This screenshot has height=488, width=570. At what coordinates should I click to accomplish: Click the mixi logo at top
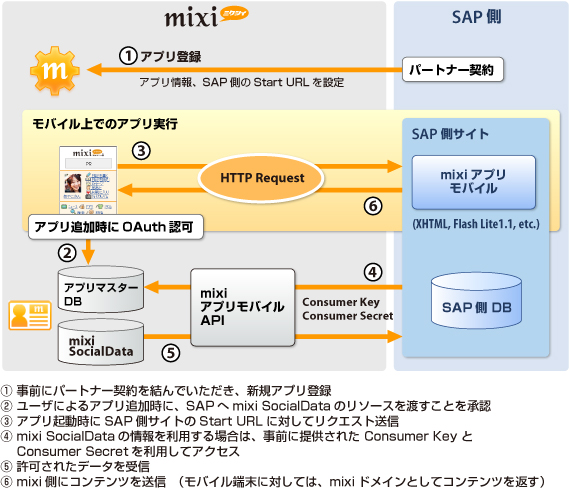206,17
